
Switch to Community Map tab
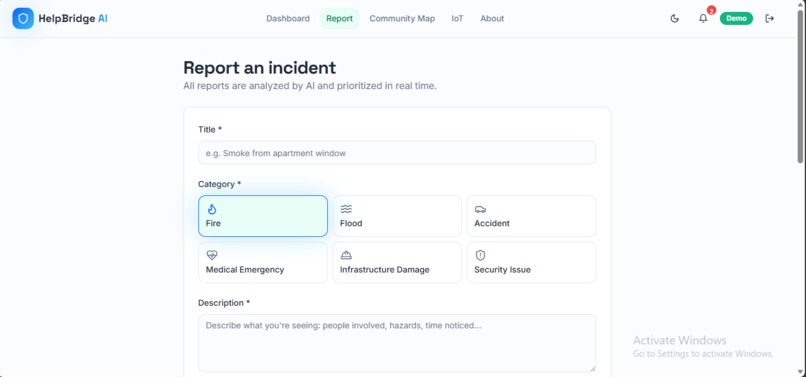(x=402, y=19)
